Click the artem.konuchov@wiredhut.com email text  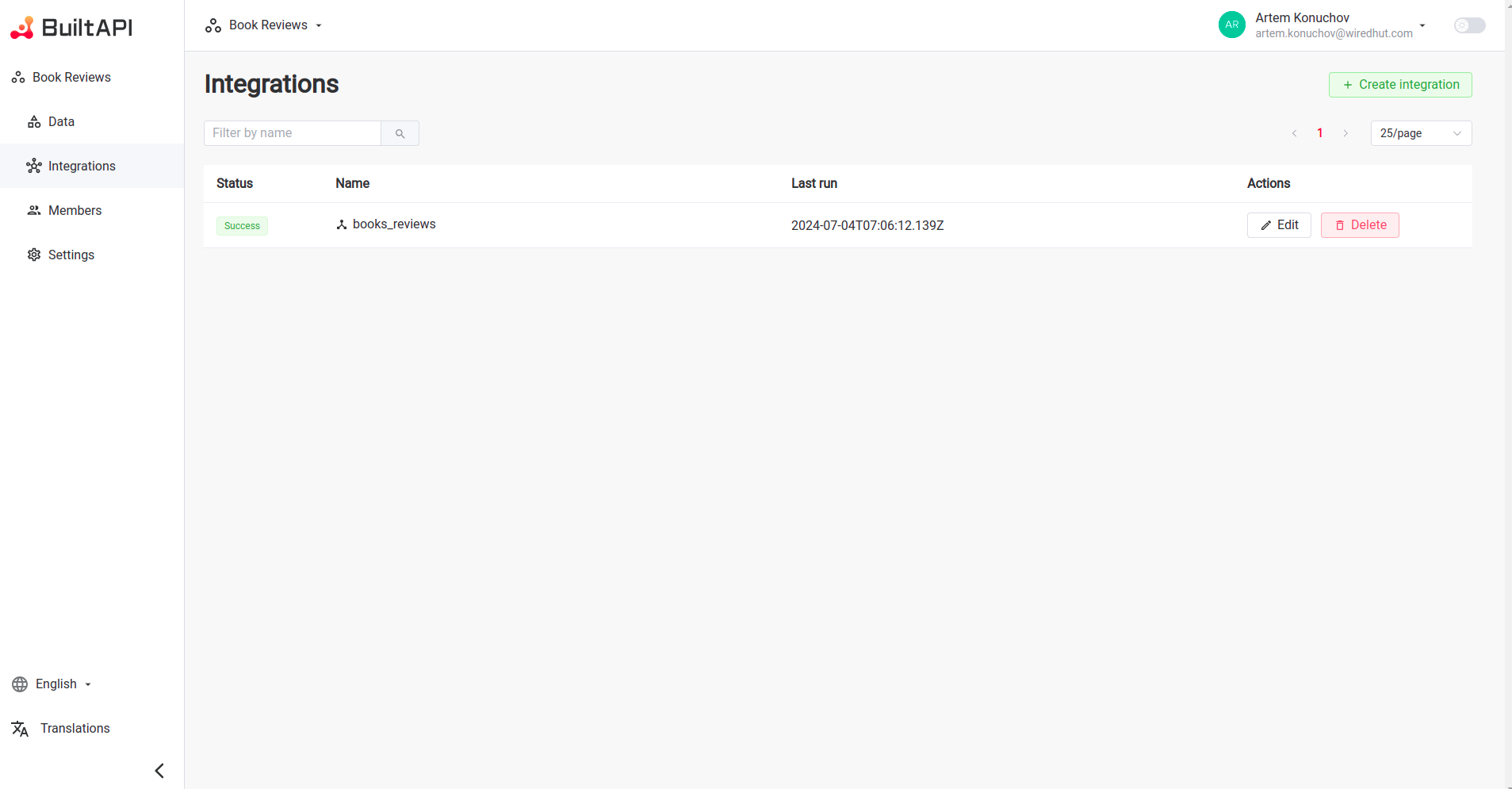pyautogui.click(x=1334, y=33)
